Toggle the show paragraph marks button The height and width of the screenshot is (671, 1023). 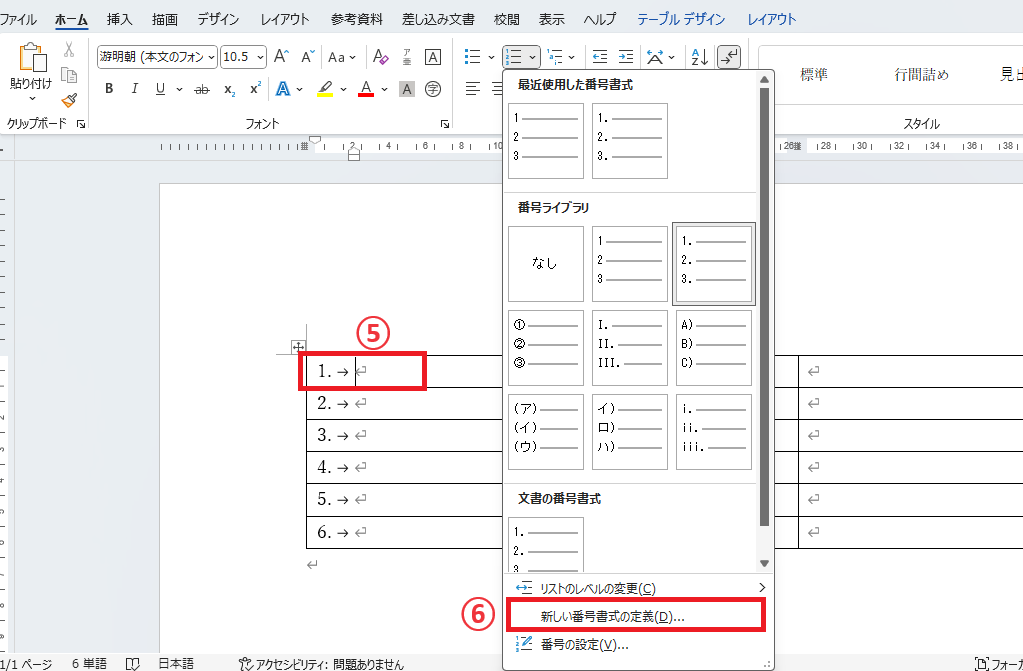tap(729, 57)
